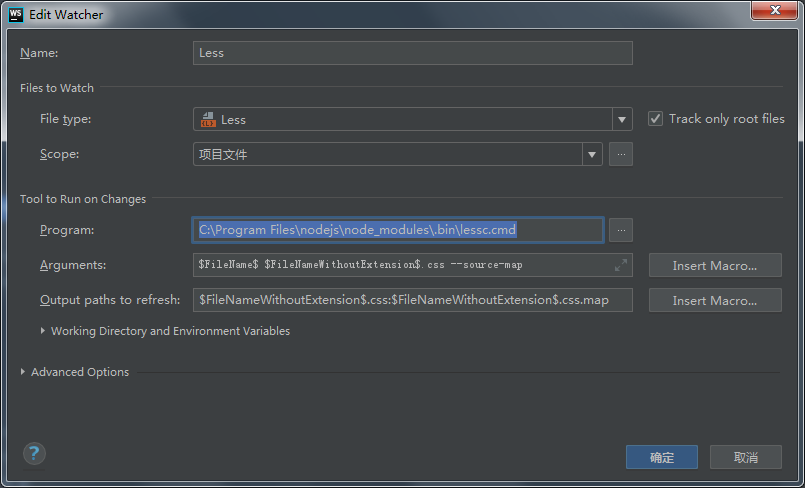The width and height of the screenshot is (805, 488).
Task: Confirm with the 确定 button
Action: click(661, 457)
